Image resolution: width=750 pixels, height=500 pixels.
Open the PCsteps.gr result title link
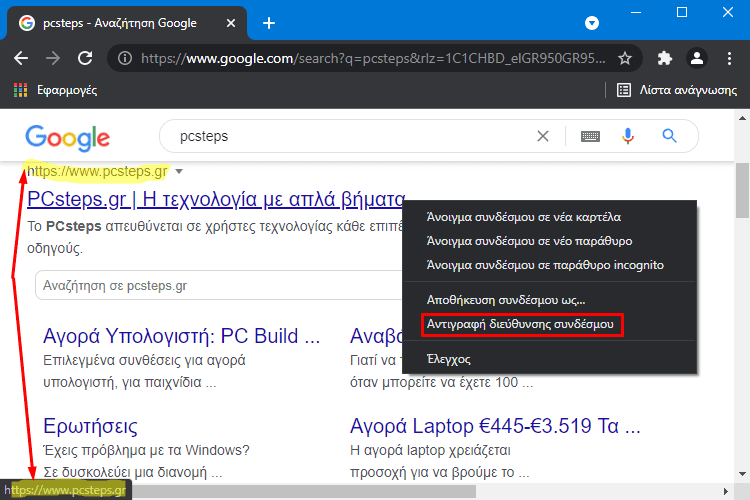[x=216, y=199]
